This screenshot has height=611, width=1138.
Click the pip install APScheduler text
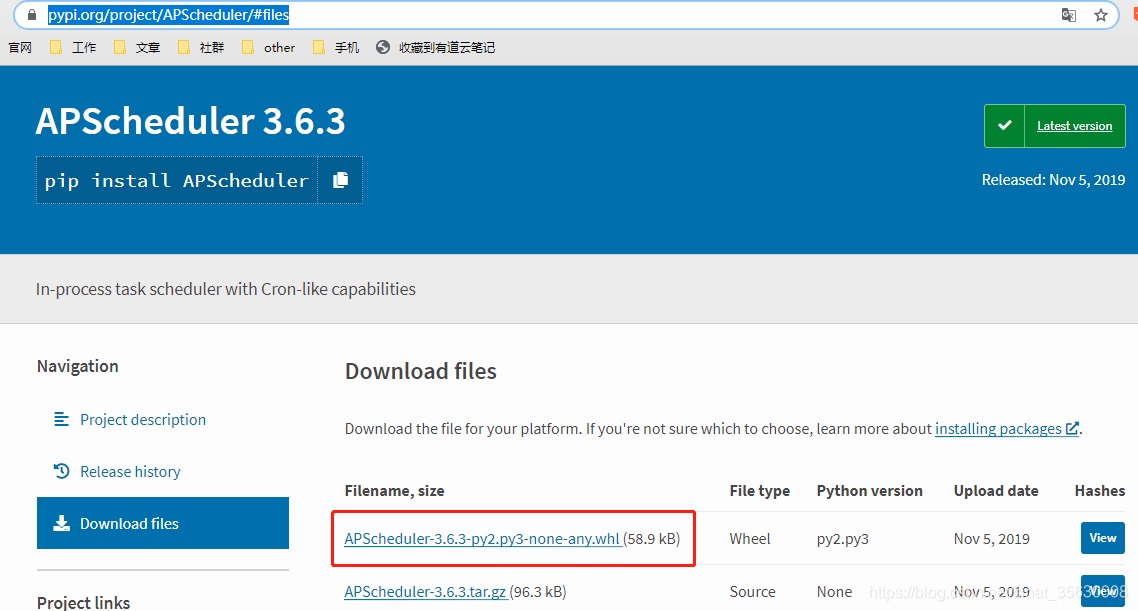176,180
